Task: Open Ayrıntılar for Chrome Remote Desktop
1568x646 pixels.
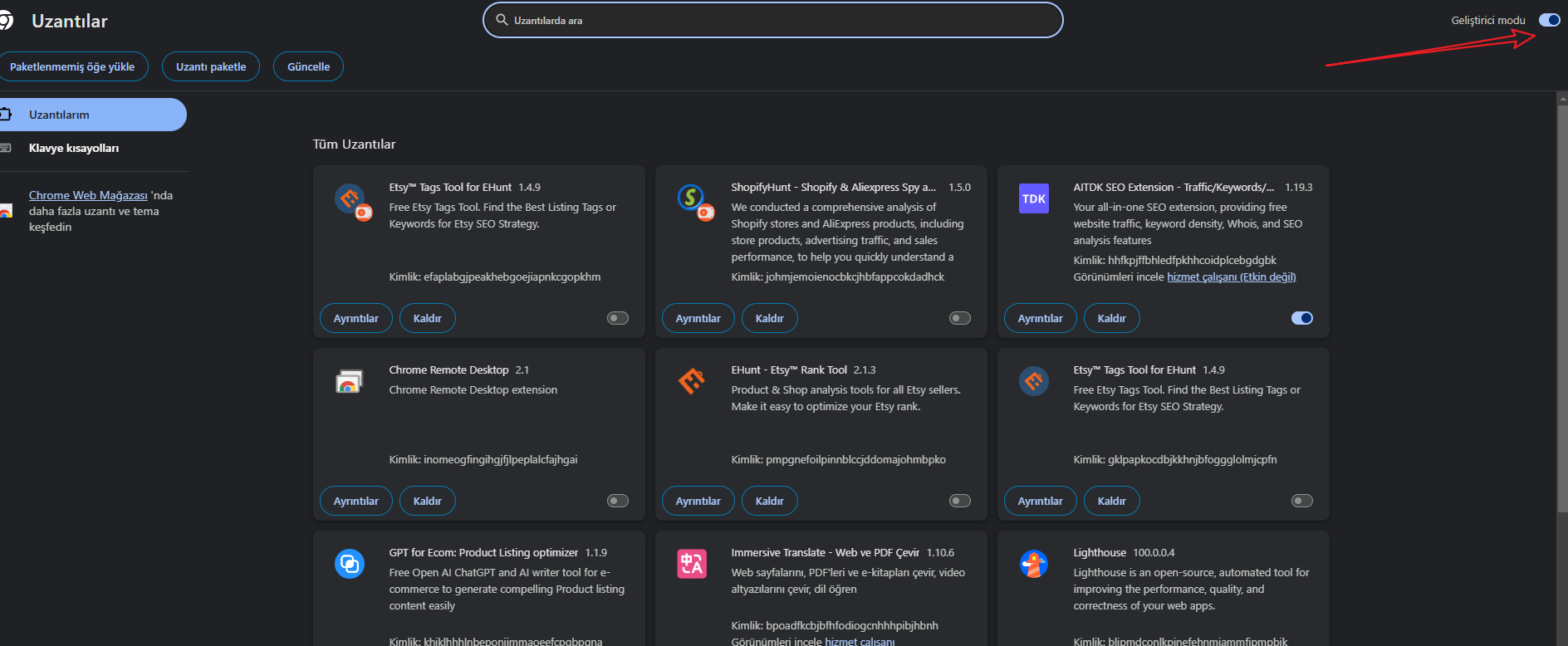Action: click(x=355, y=501)
